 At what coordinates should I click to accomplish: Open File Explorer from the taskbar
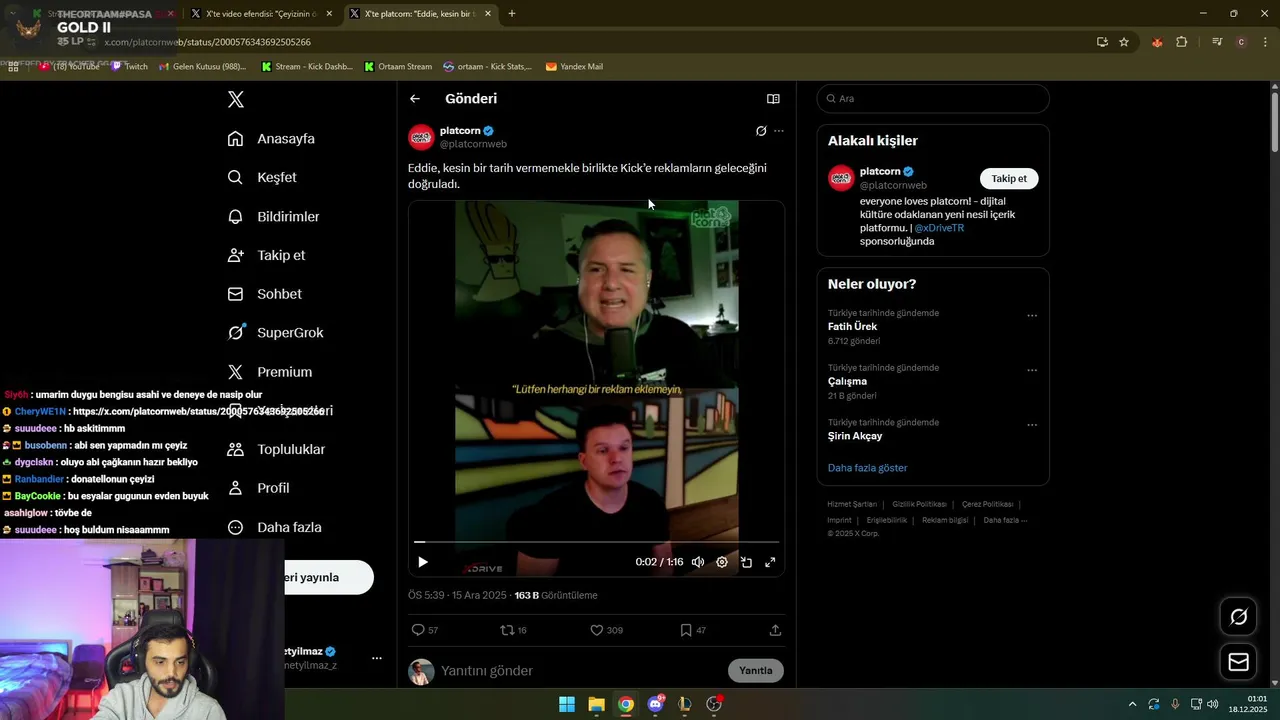[x=596, y=704]
